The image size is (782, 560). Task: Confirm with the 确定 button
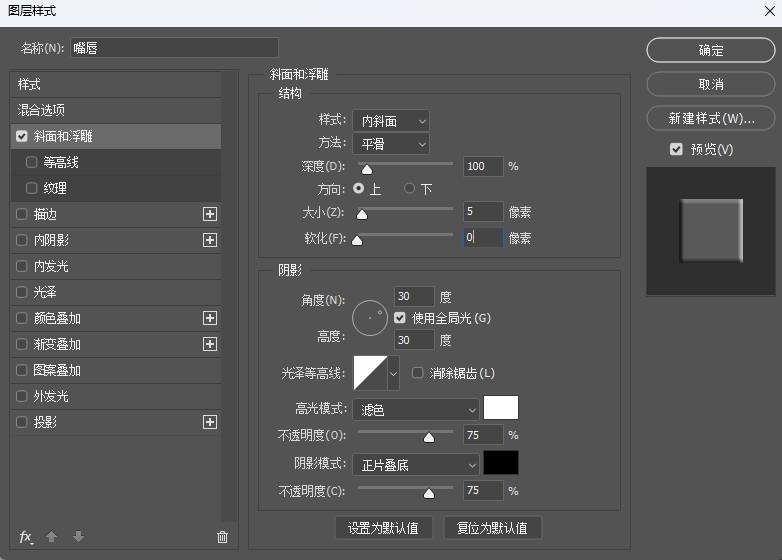711,50
